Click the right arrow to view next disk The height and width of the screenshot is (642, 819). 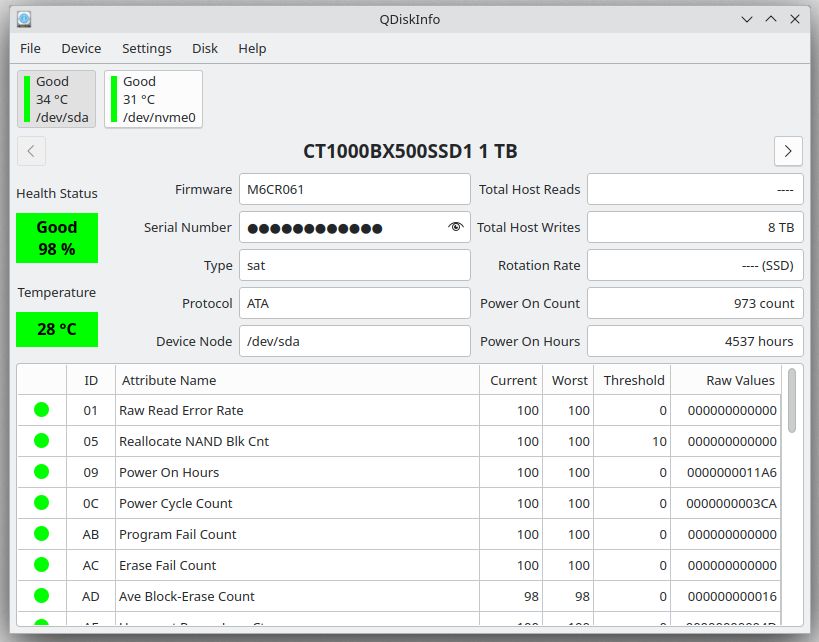(x=788, y=151)
